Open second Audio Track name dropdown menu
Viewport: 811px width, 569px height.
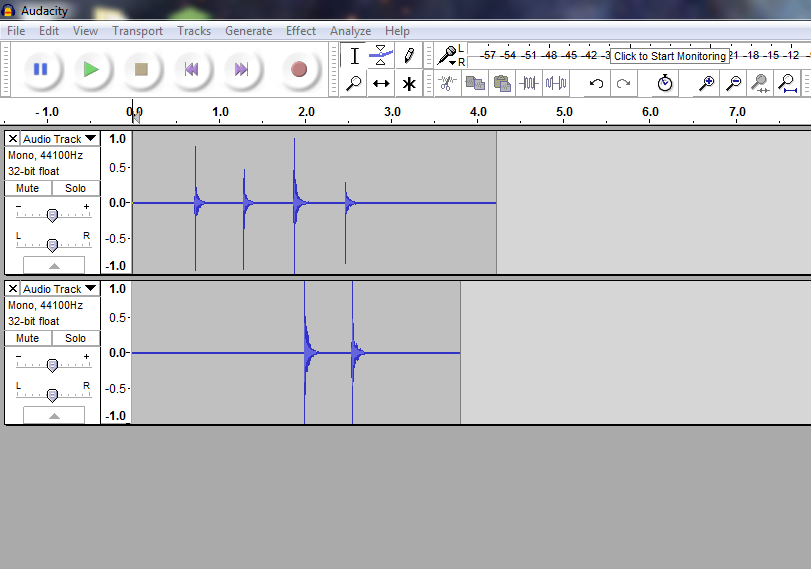[x=60, y=289]
